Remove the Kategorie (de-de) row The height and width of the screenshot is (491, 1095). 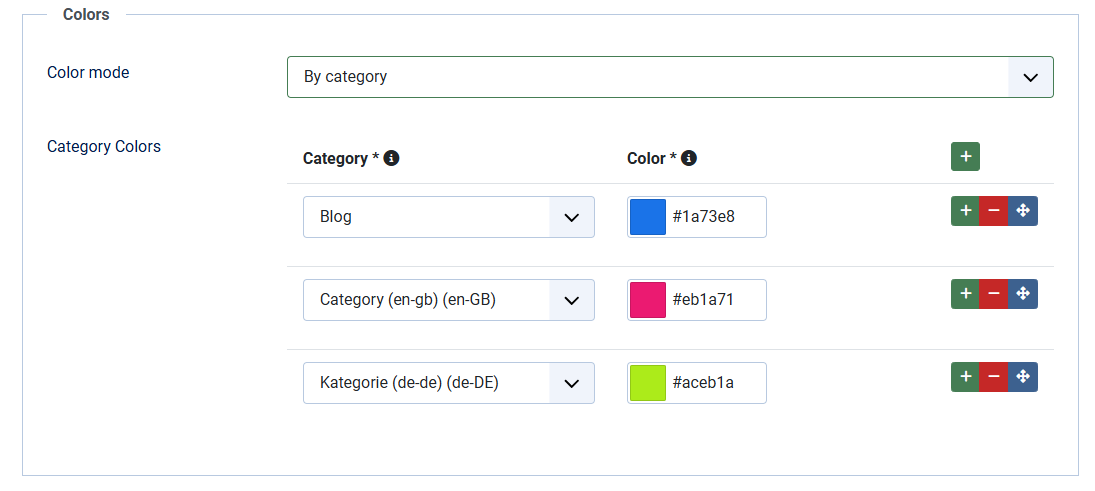pyautogui.click(x=994, y=377)
